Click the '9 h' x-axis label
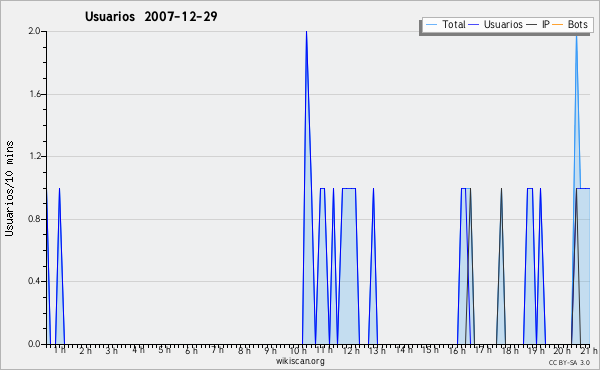Viewport: 600px width, 370px height. [270, 350]
